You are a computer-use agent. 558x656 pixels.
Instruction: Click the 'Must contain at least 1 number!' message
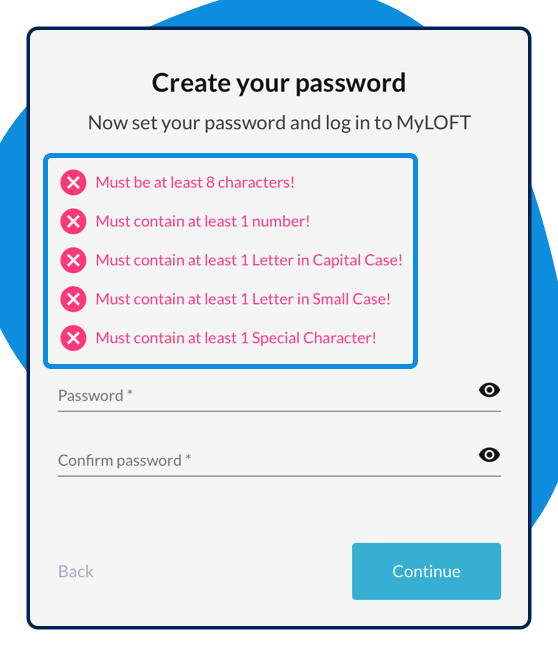pyautogui.click(x=202, y=221)
